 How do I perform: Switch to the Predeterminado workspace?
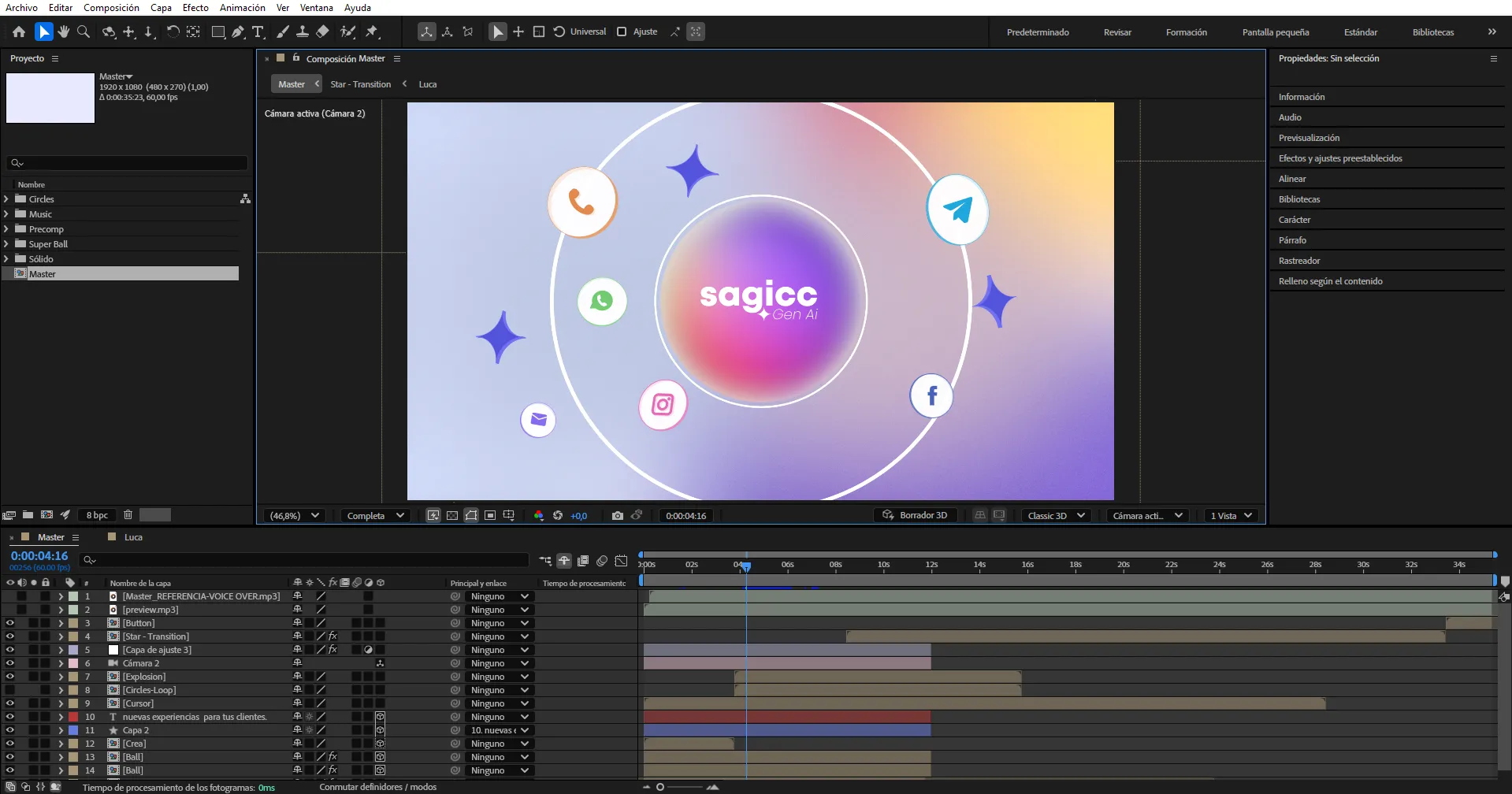point(1038,32)
